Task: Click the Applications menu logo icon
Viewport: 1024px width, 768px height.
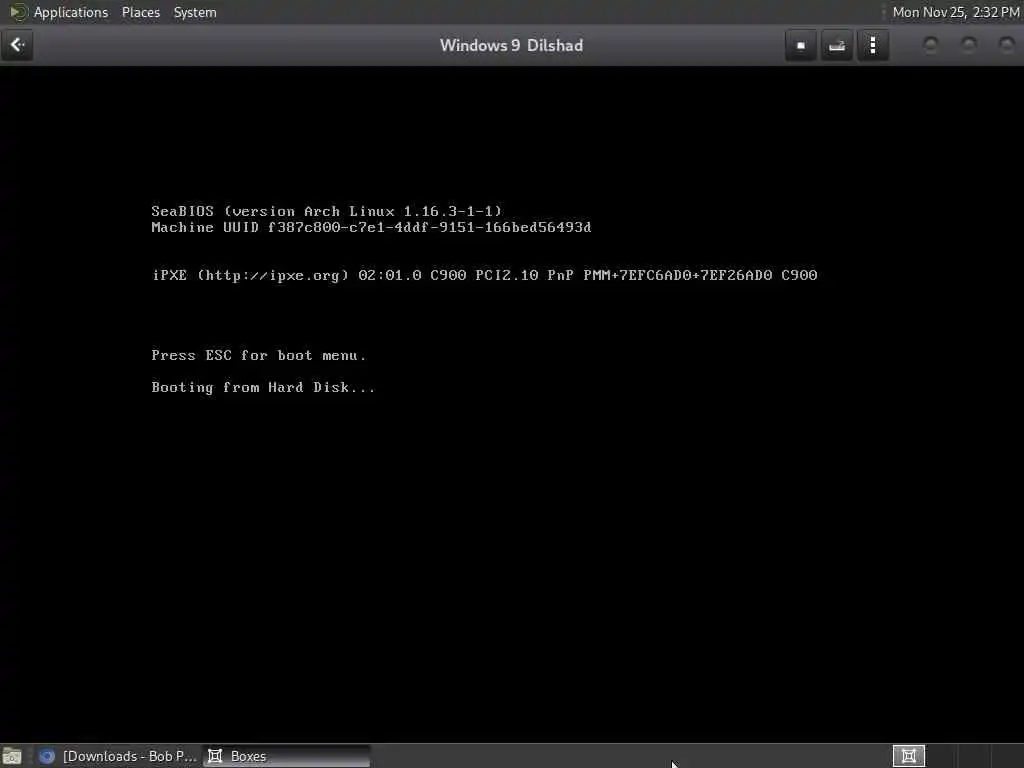Action: tap(18, 12)
